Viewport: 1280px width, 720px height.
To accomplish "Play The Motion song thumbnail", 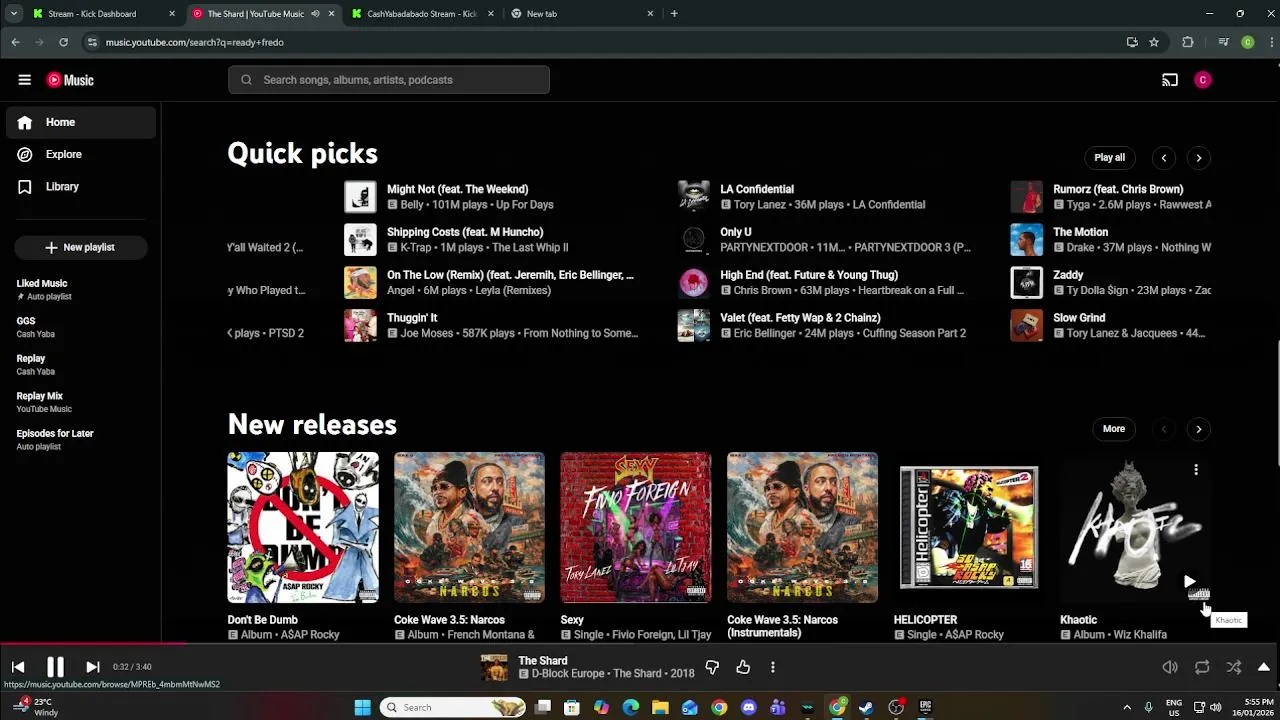I will [x=1026, y=240].
